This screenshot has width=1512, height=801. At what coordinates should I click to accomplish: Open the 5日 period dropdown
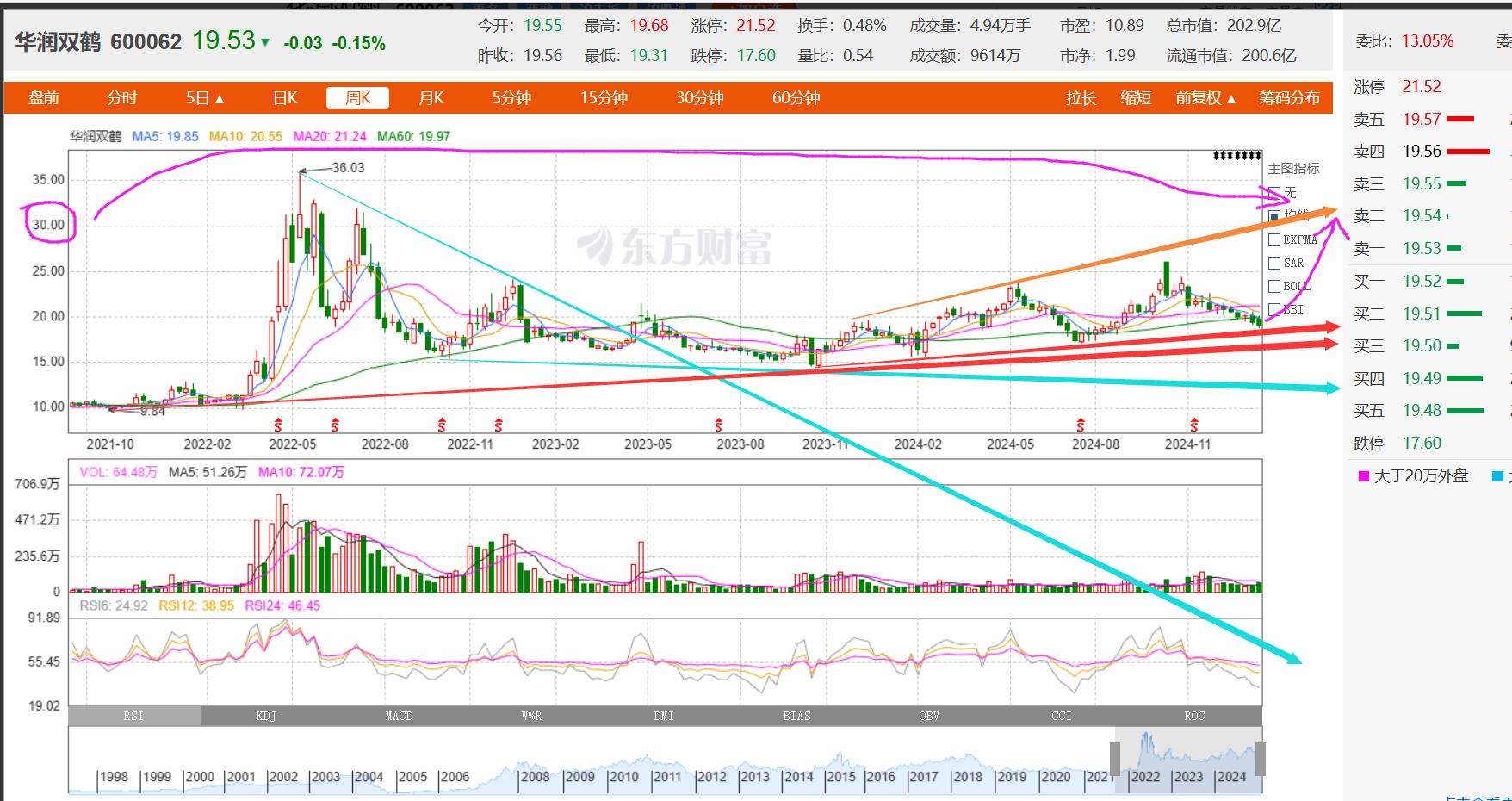point(205,98)
